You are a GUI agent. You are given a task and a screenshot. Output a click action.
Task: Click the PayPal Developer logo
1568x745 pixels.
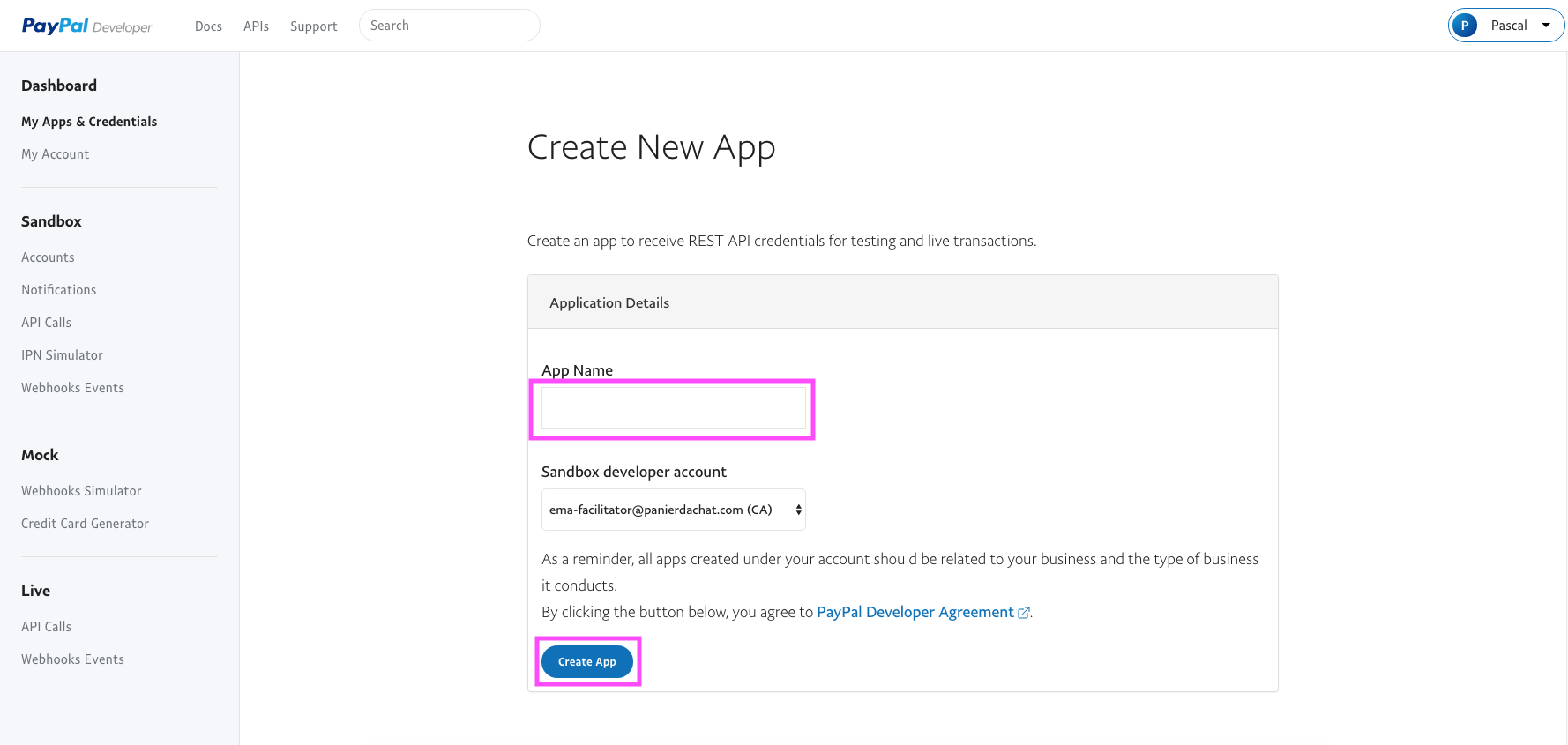[x=86, y=26]
